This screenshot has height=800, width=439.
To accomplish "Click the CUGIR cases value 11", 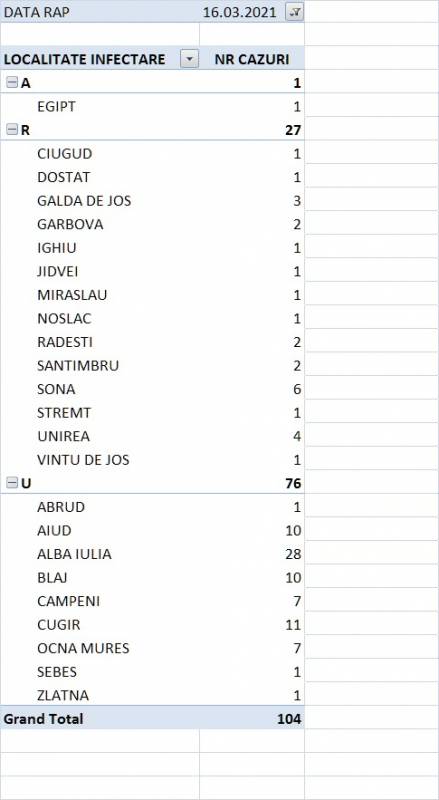I will (294, 625).
